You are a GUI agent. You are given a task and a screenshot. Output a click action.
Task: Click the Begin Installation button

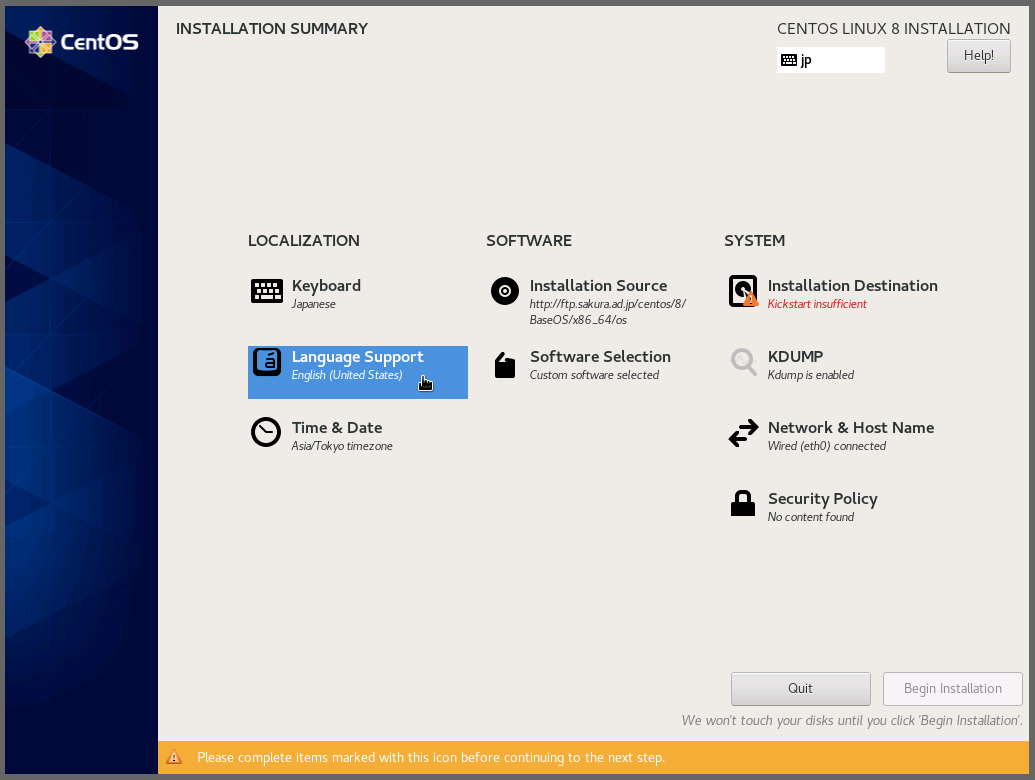tap(952, 689)
